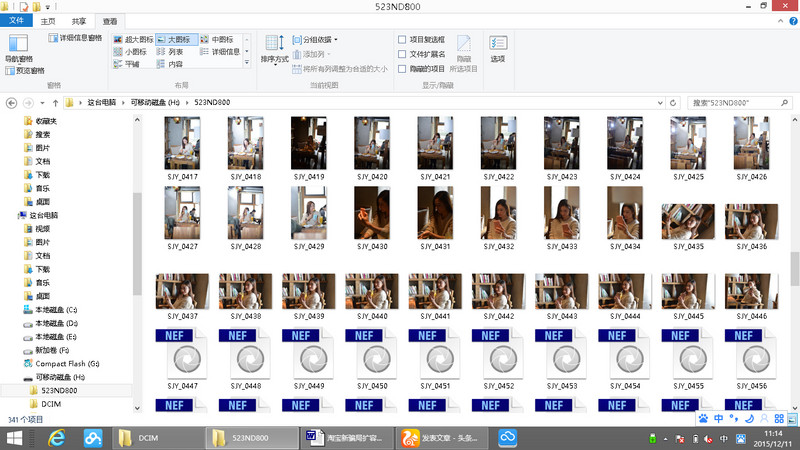Toggle the details pane (详细信息窗格)

pos(75,38)
